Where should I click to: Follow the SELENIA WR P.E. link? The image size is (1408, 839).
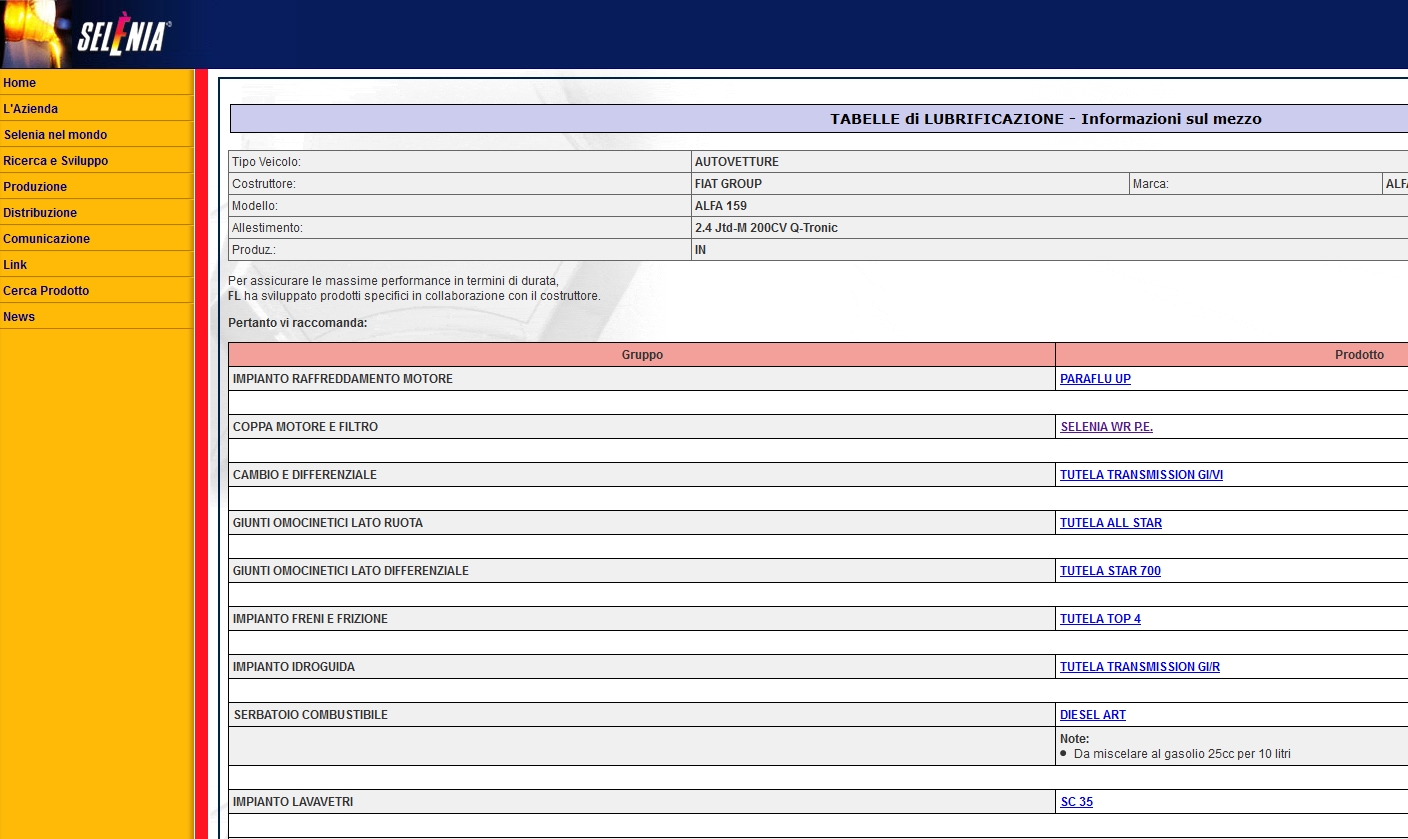(x=1106, y=427)
